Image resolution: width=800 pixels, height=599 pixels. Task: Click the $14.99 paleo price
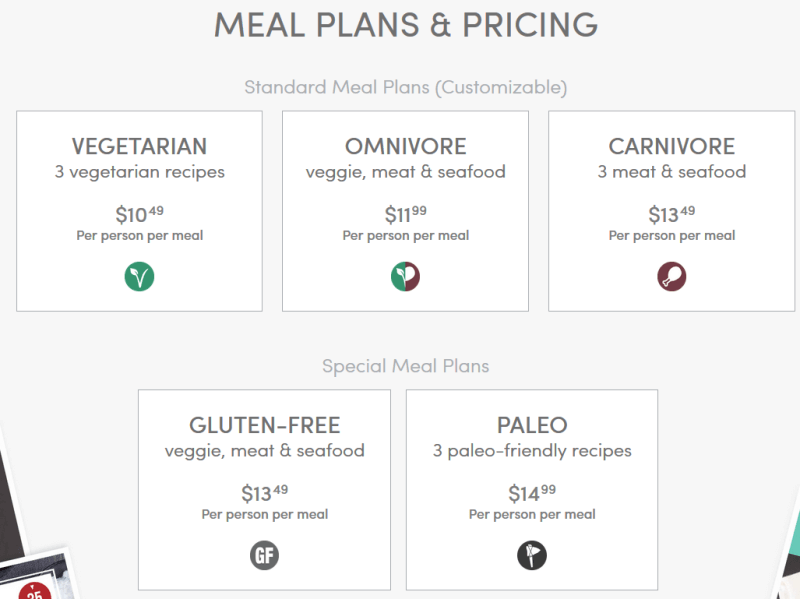click(532, 493)
